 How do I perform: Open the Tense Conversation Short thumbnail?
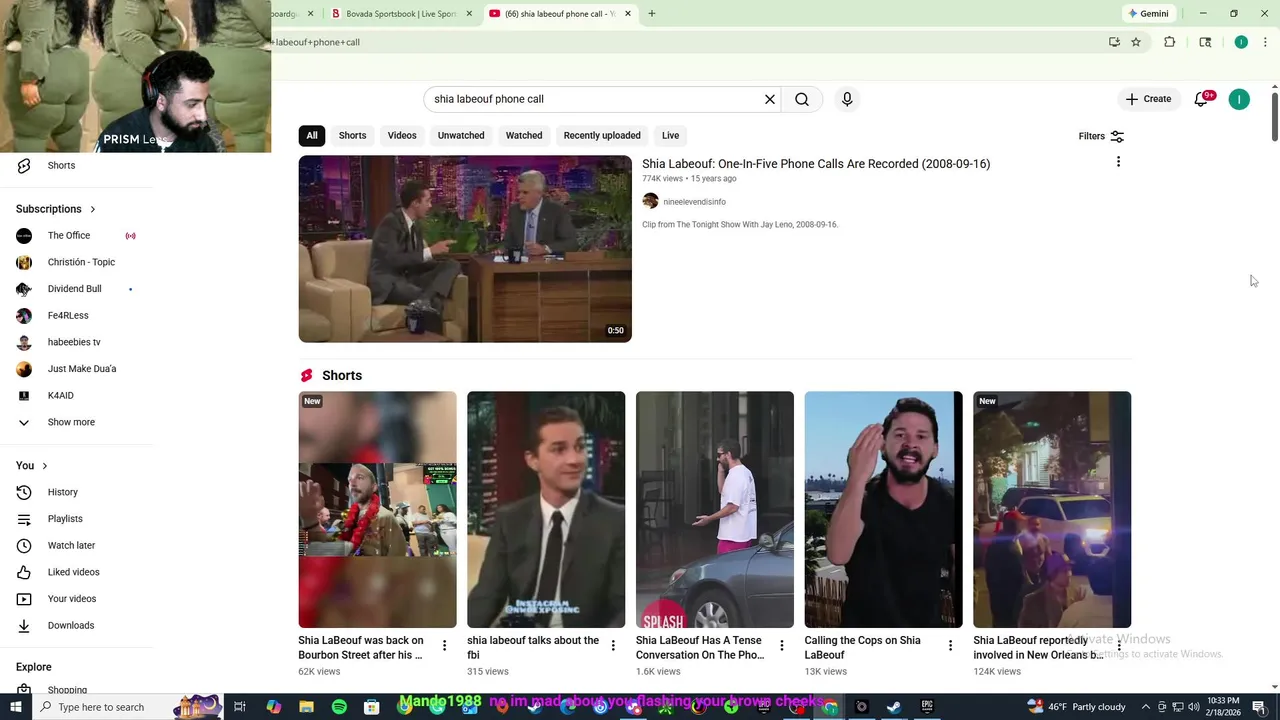point(715,509)
